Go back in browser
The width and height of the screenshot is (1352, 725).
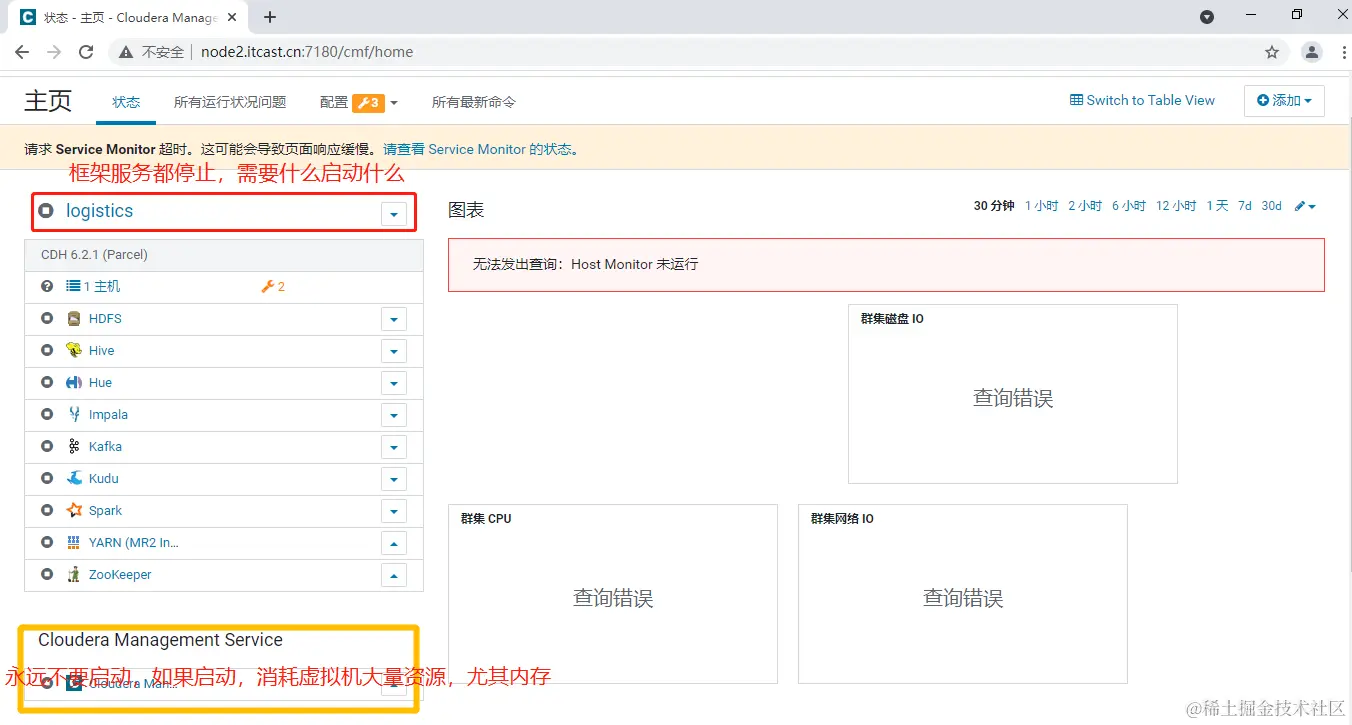pos(22,52)
